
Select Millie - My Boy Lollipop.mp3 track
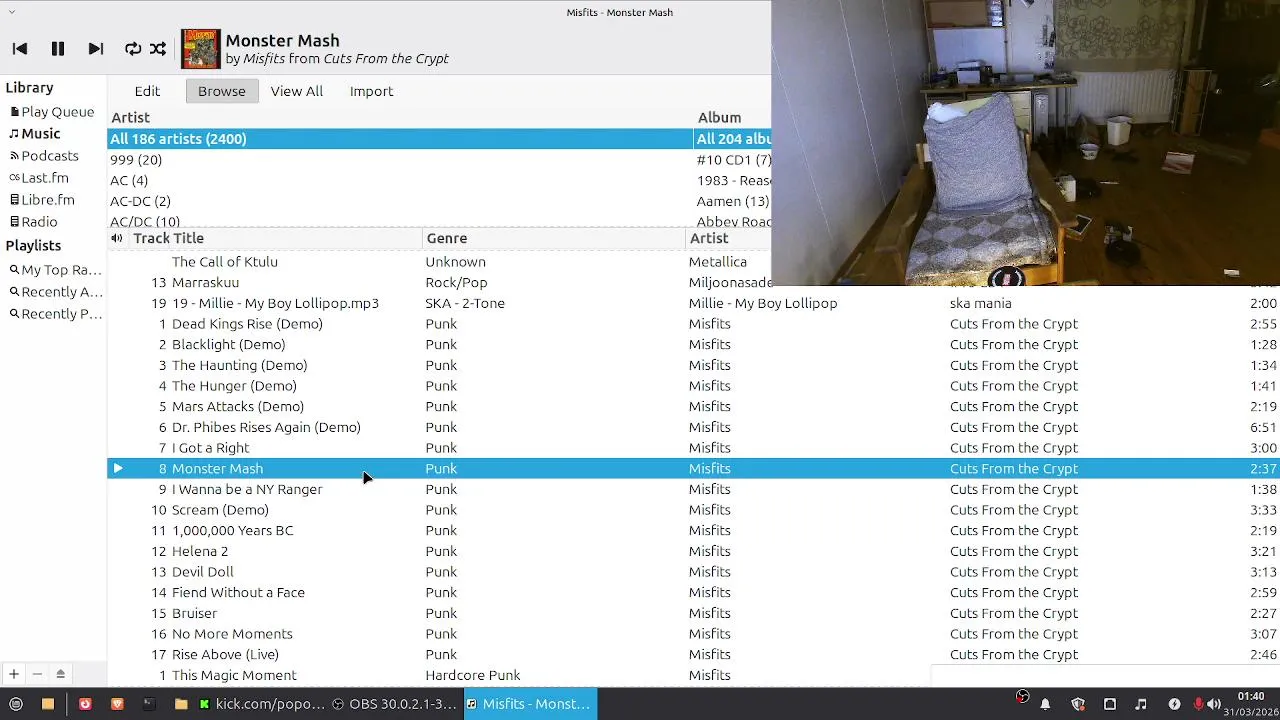[275, 303]
